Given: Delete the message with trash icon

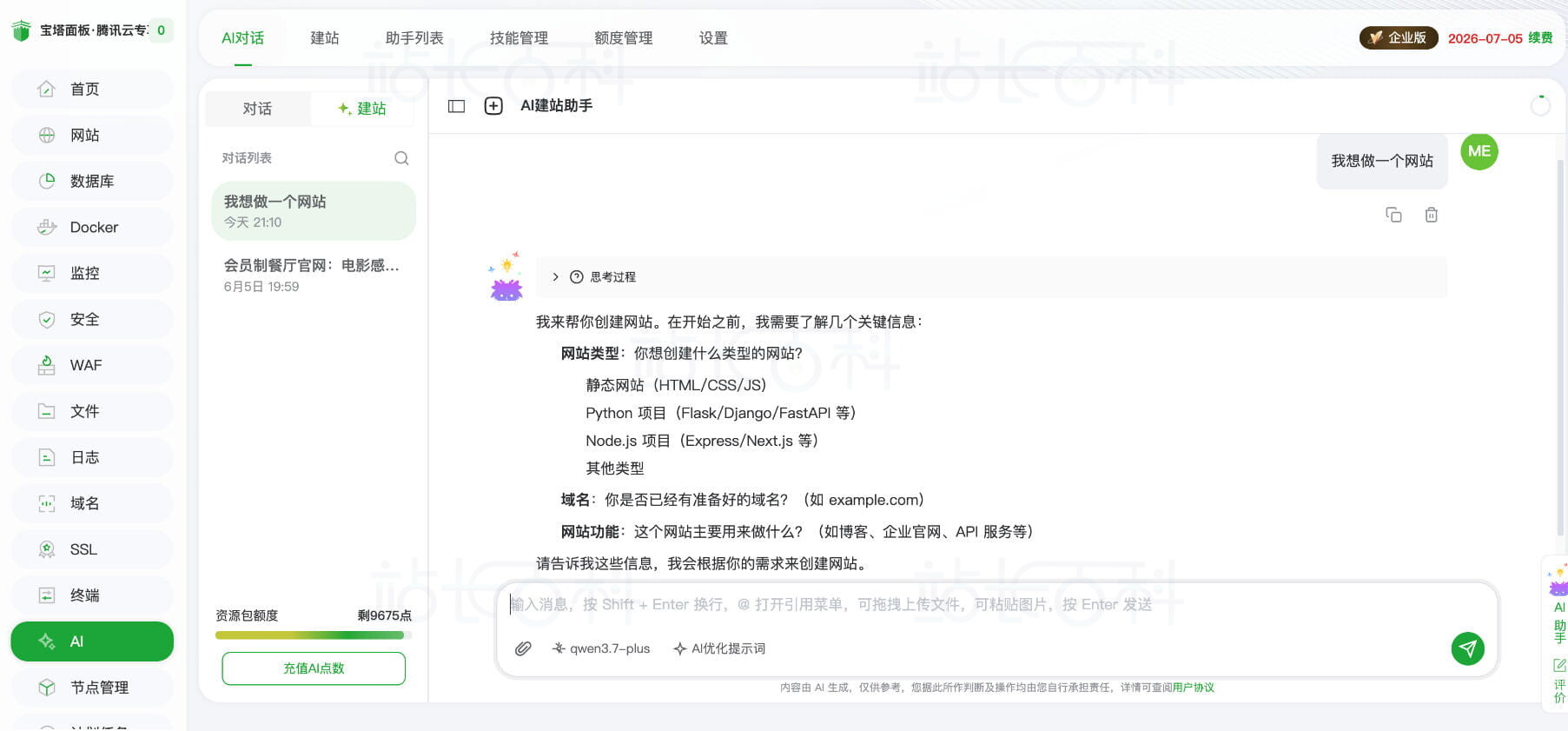Looking at the screenshot, I should 1432,215.
